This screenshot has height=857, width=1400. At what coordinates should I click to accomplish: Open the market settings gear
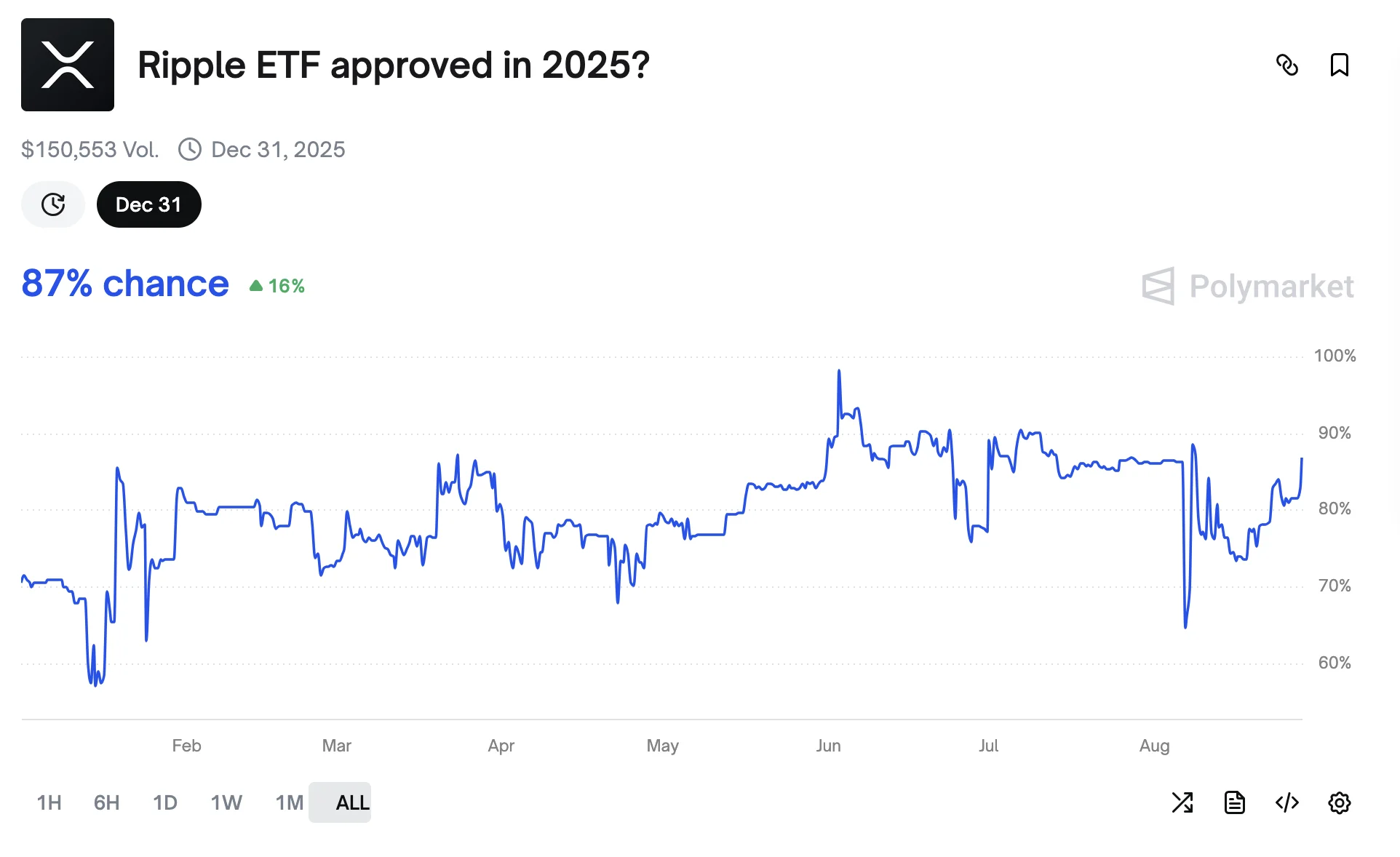coord(1339,802)
